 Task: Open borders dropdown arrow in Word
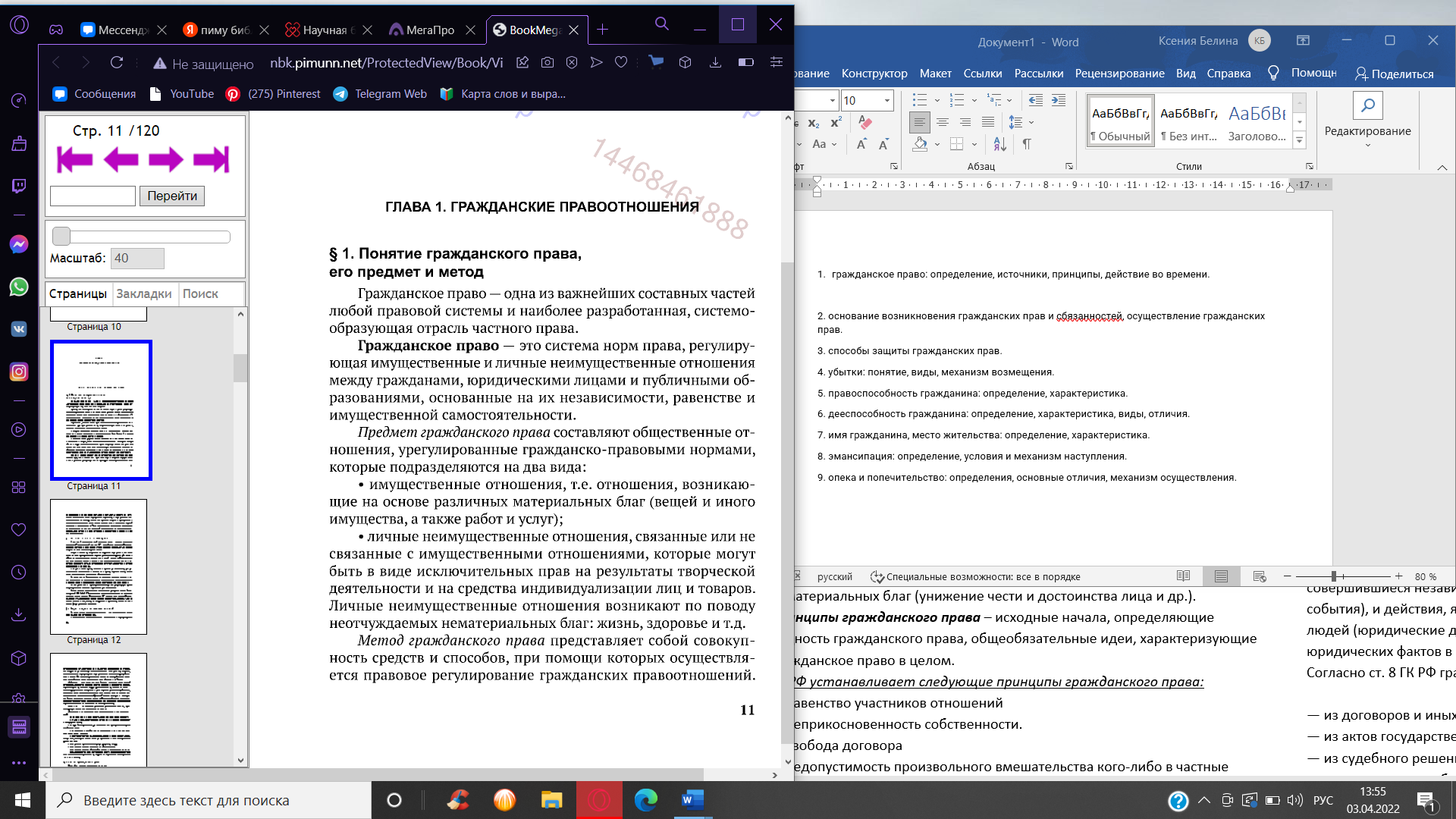pyautogui.click(x=974, y=144)
